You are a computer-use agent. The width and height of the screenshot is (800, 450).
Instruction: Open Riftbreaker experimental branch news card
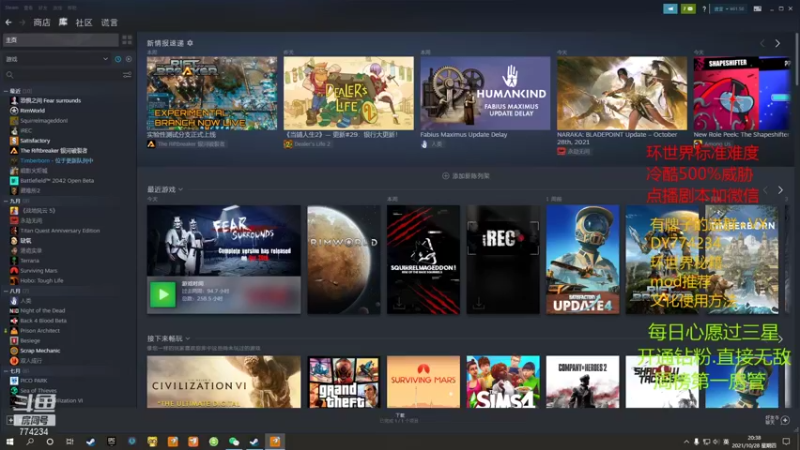[212, 93]
